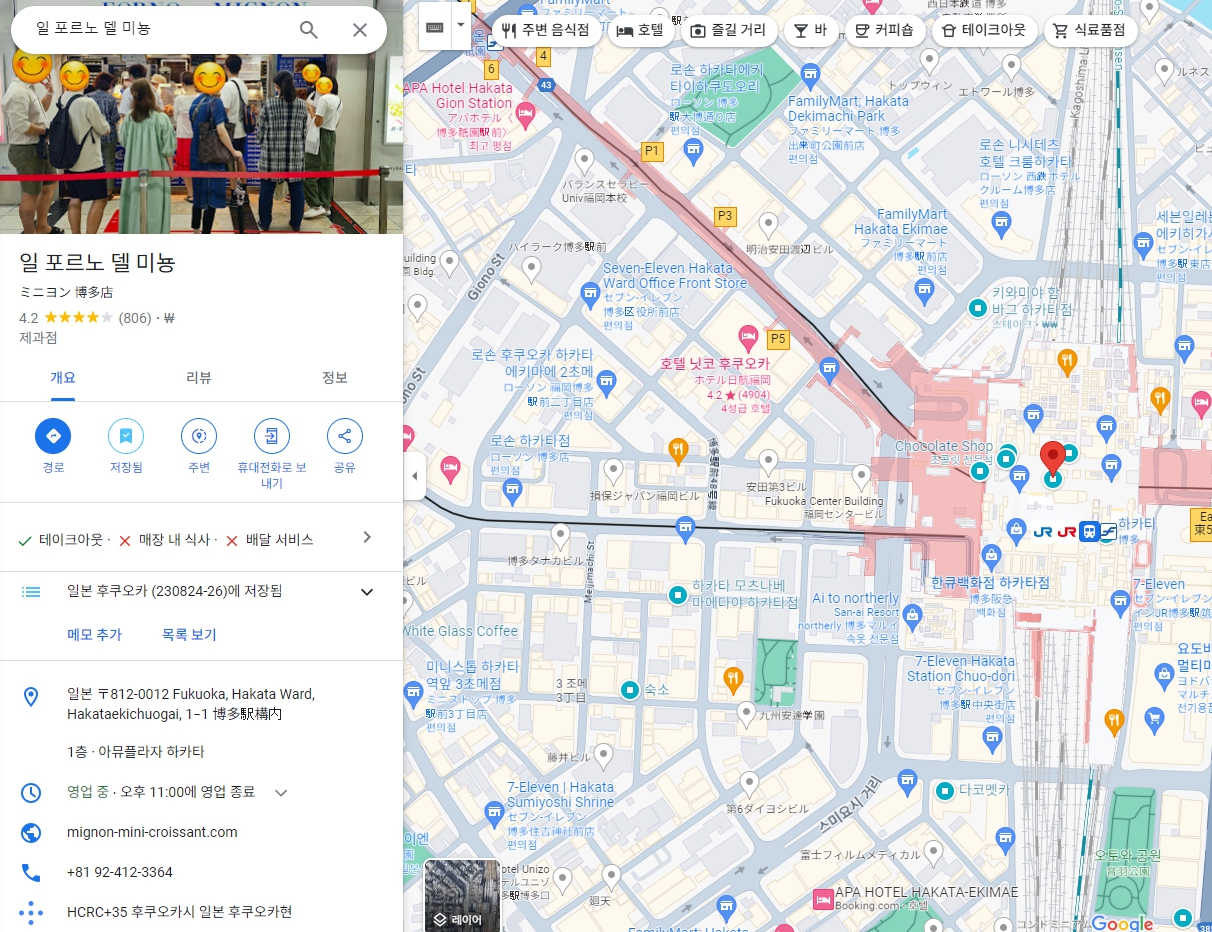Clear the search with the X icon
Screen dimensions: 1212x932
pos(360,30)
